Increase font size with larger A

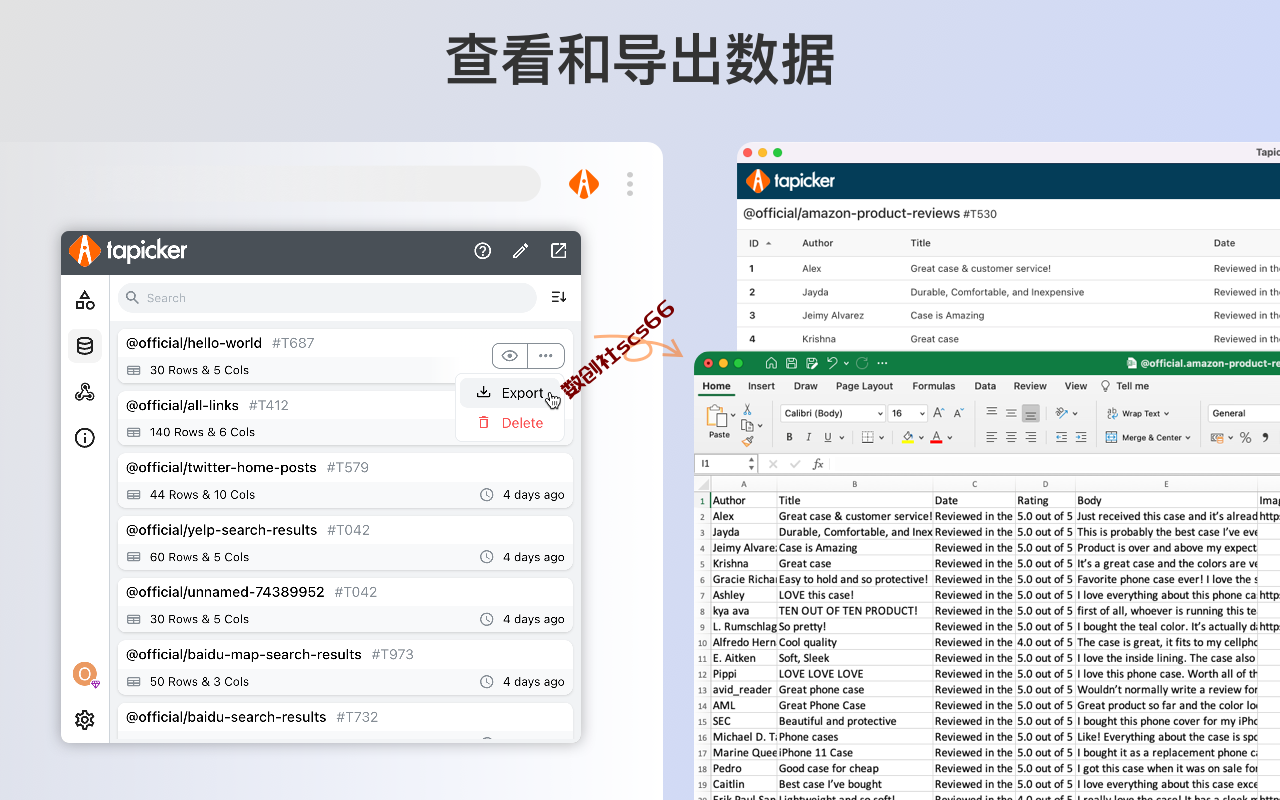pyautogui.click(x=939, y=413)
